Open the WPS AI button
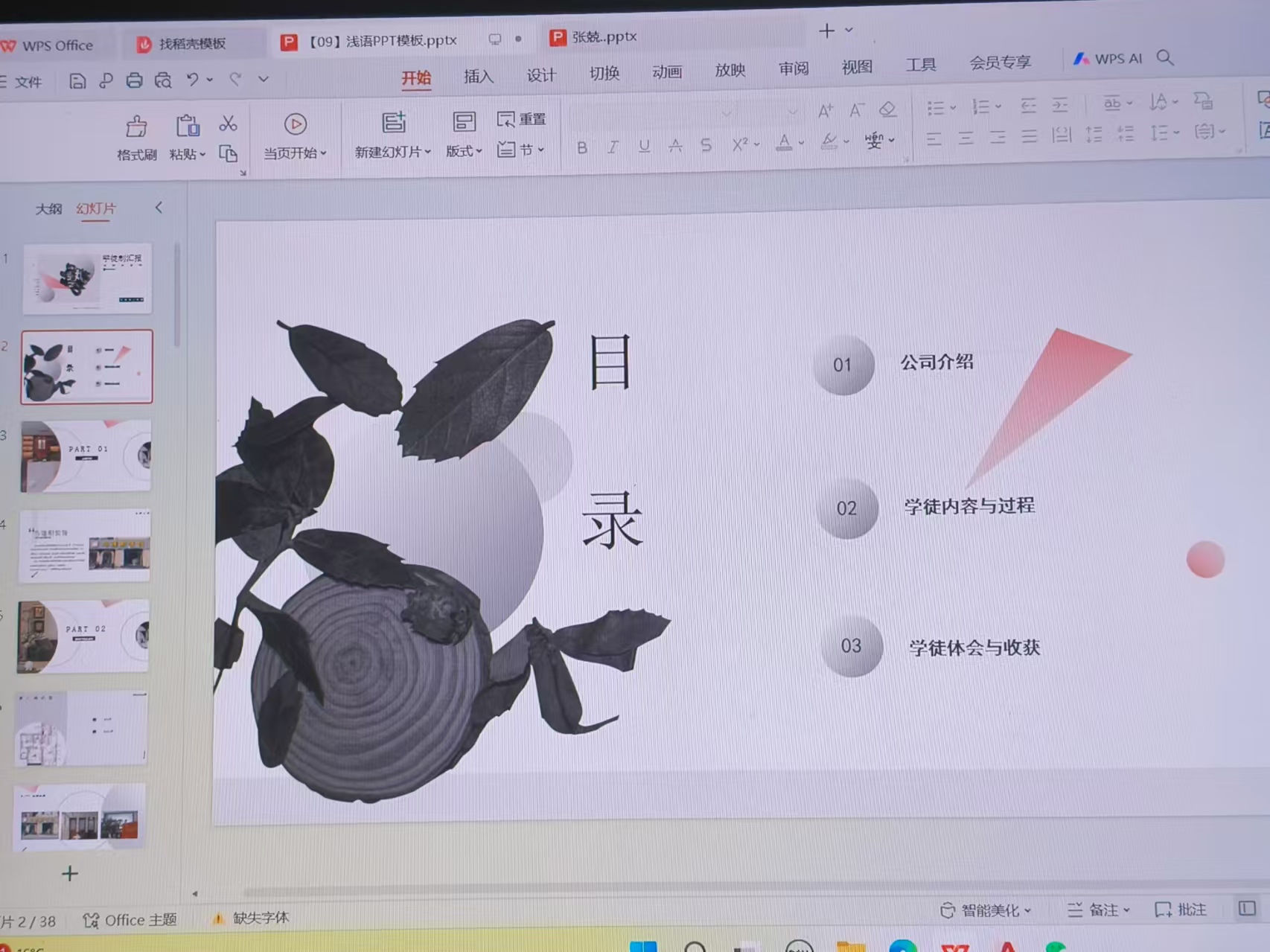 pyautogui.click(x=1108, y=59)
